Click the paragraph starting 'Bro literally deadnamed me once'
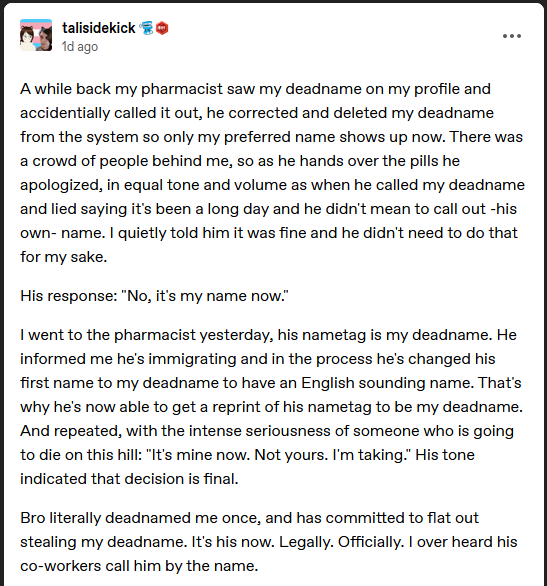This screenshot has height=586, width=547. coord(269,542)
